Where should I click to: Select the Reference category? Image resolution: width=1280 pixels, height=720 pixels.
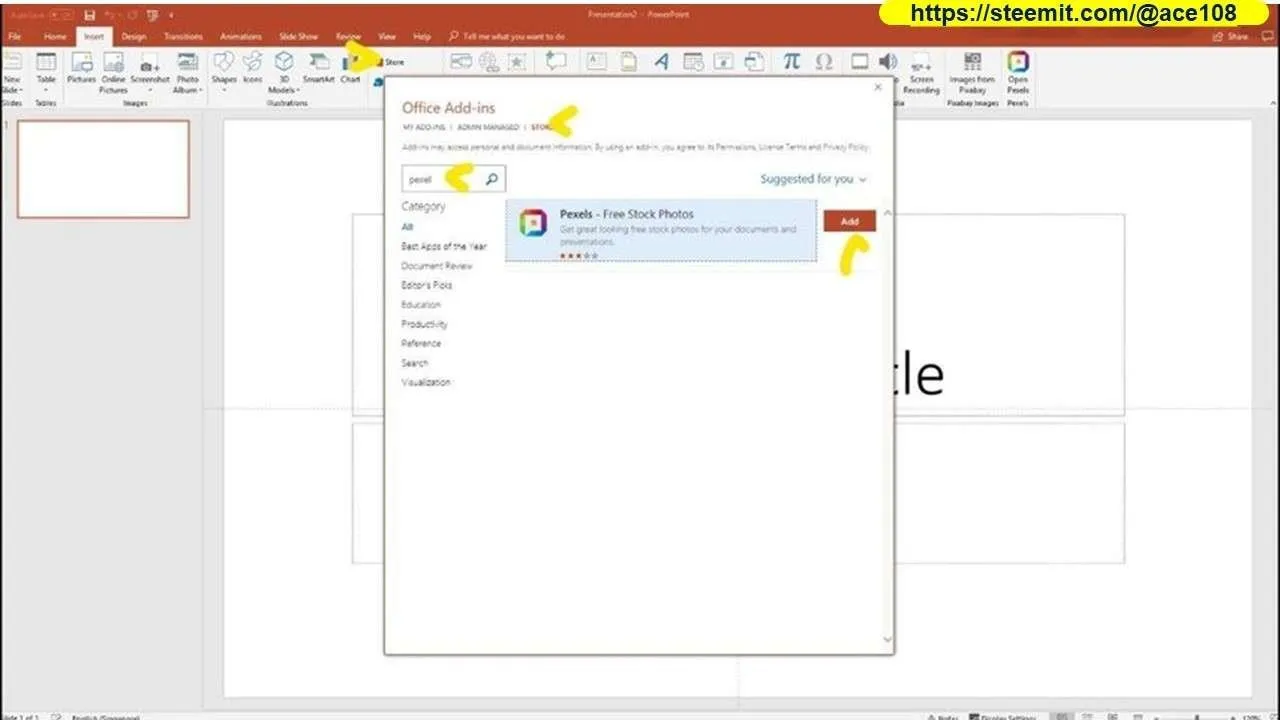click(x=421, y=343)
